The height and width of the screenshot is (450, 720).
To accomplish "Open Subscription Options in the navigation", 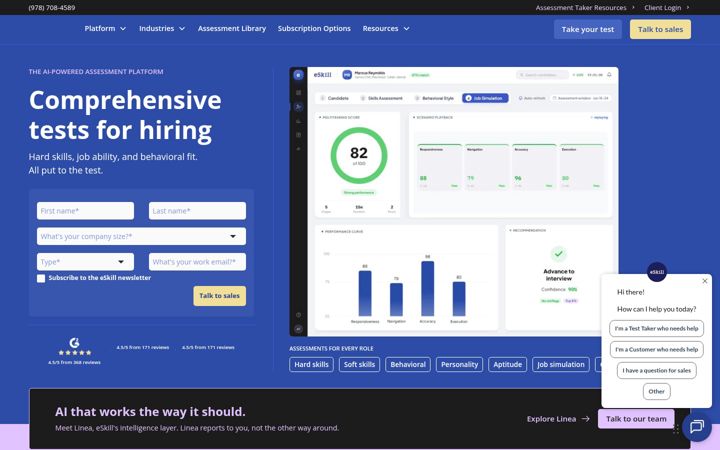I will [x=314, y=28].
